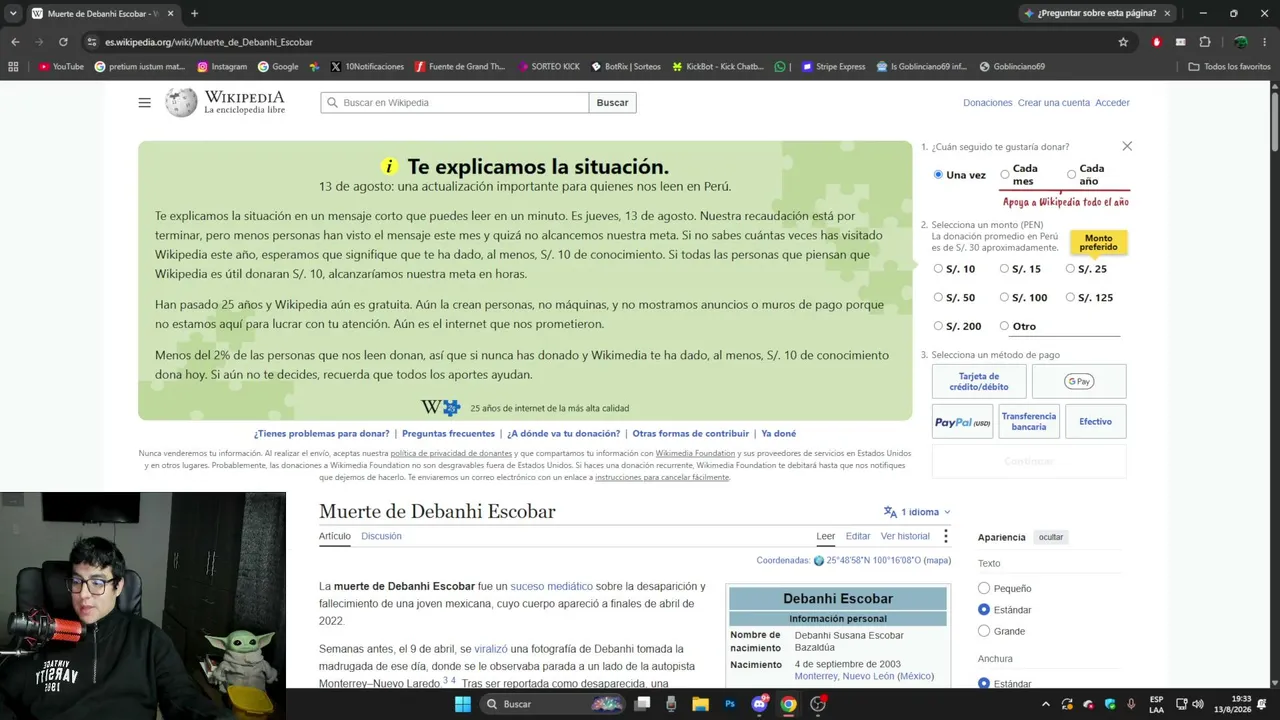
Task: Choose Efectivo payment method
Action: coord(1095,422)
